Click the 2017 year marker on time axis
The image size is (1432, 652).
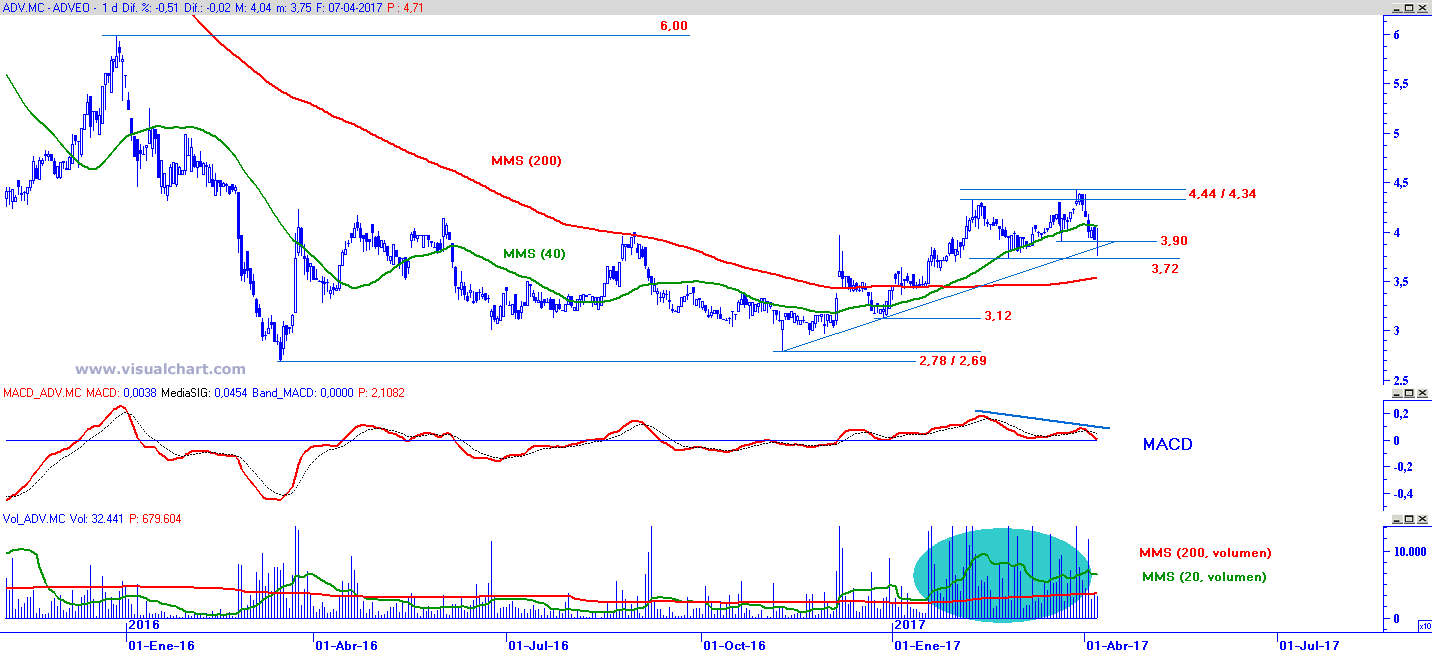(x=908, y=624)
